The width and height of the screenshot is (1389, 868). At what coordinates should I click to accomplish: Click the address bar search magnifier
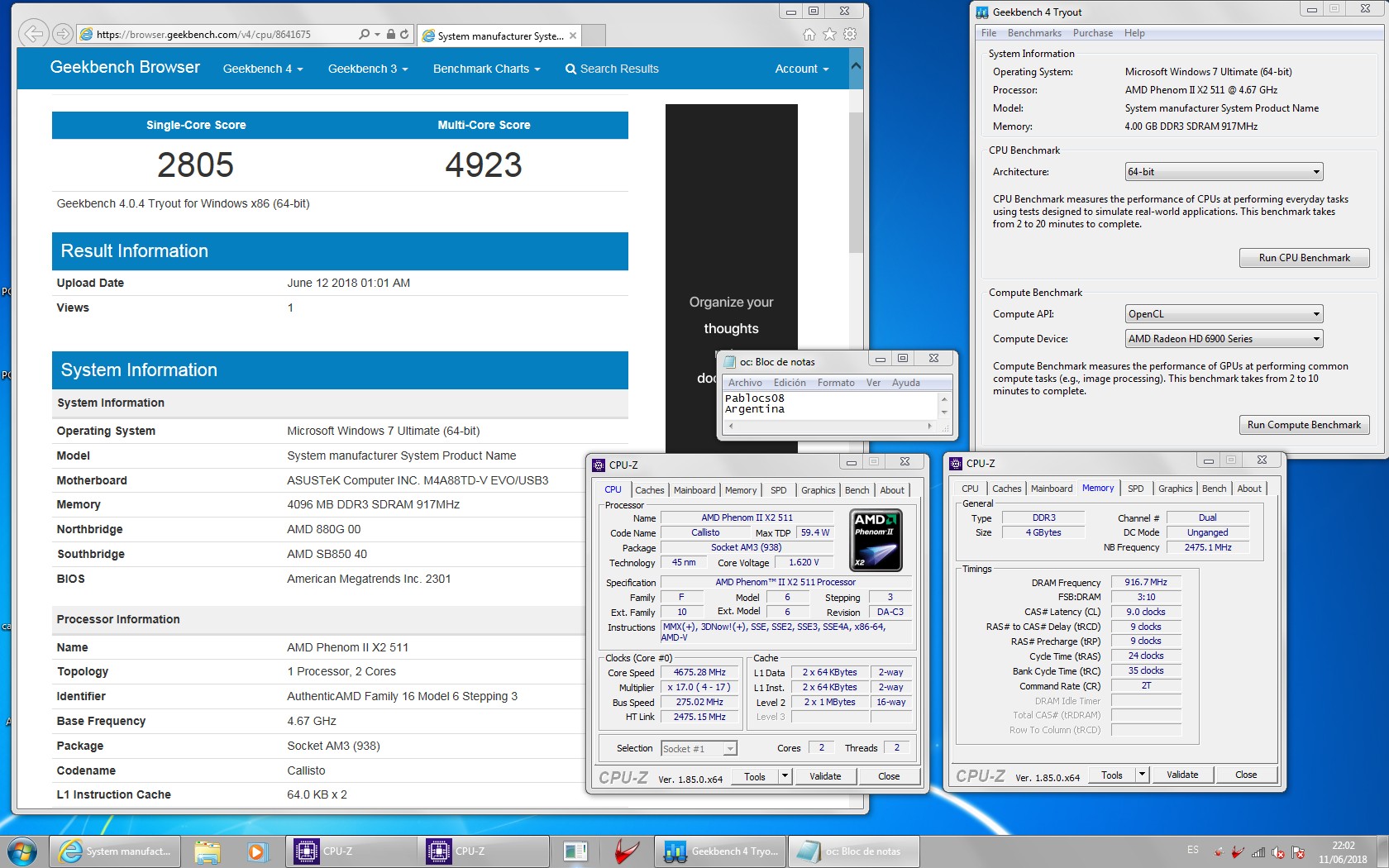click(365, 35)
